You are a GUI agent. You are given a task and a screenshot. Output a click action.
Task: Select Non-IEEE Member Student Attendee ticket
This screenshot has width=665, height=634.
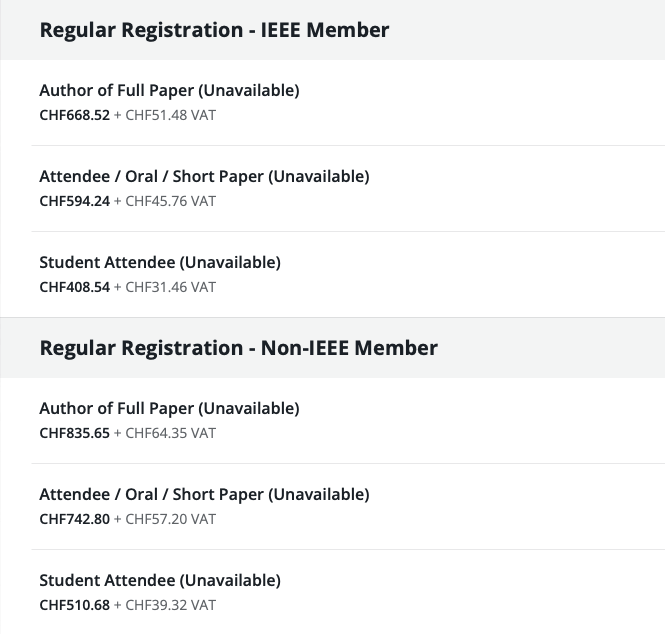[160, 580]
